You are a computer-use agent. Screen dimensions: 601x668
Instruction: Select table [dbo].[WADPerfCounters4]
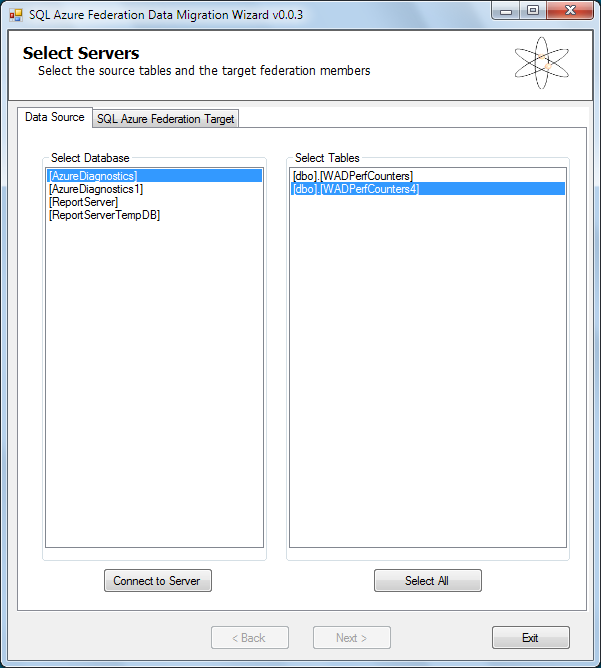pyautogui.click(x=428, y=189)
